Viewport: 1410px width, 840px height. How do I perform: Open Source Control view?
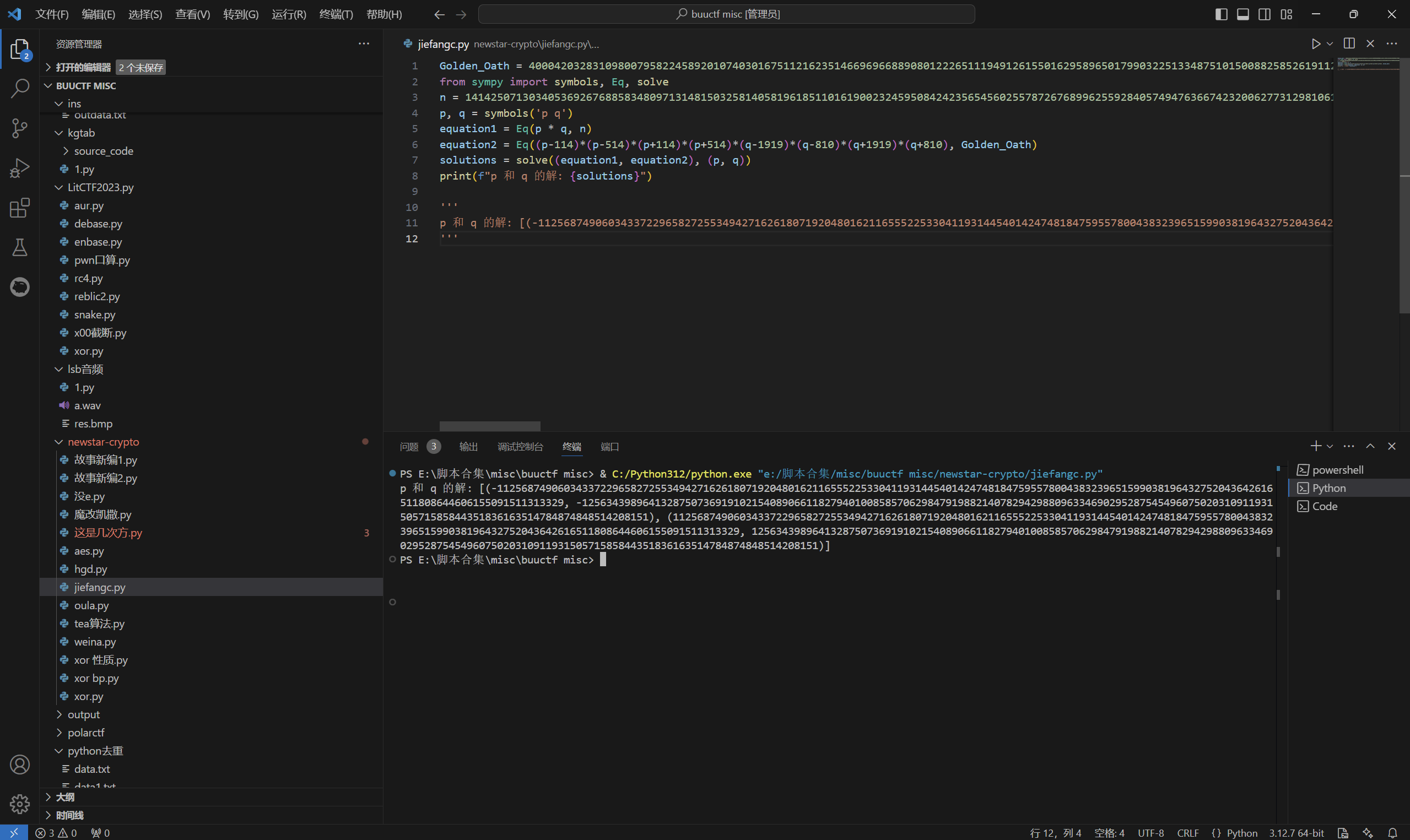20,128
